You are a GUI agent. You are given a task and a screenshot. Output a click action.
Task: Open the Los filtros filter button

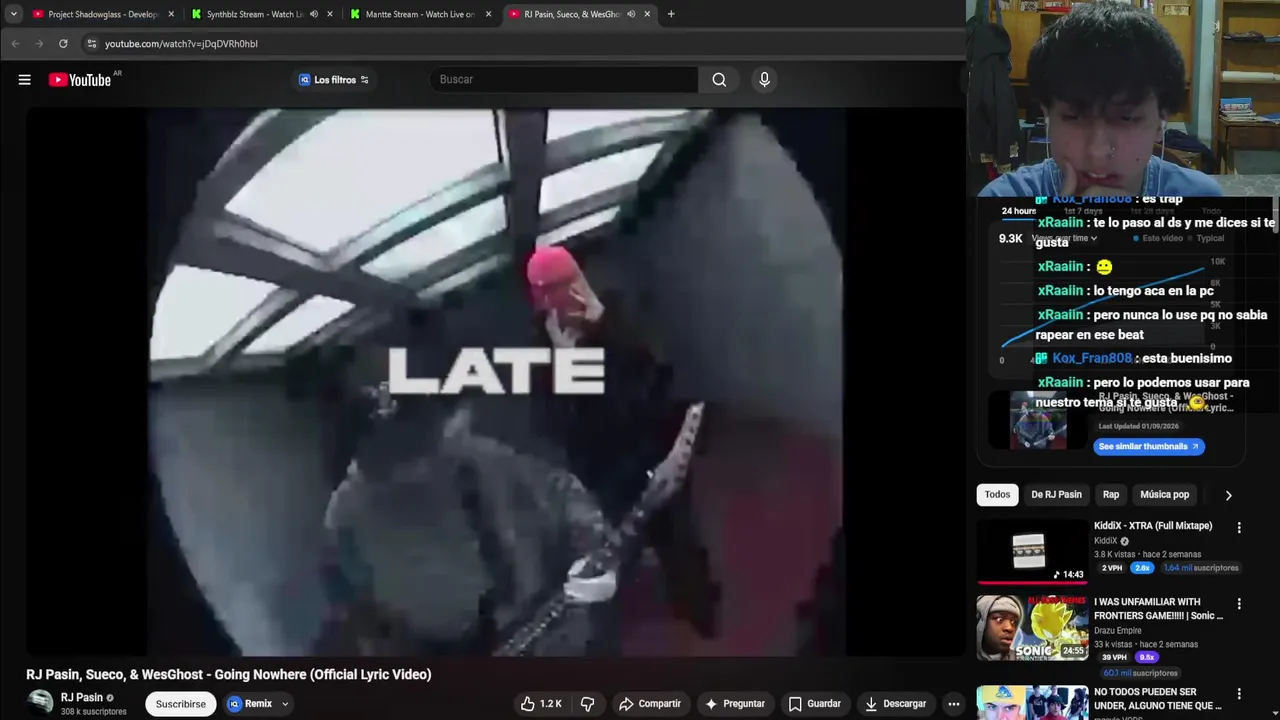tap(334, 80)
